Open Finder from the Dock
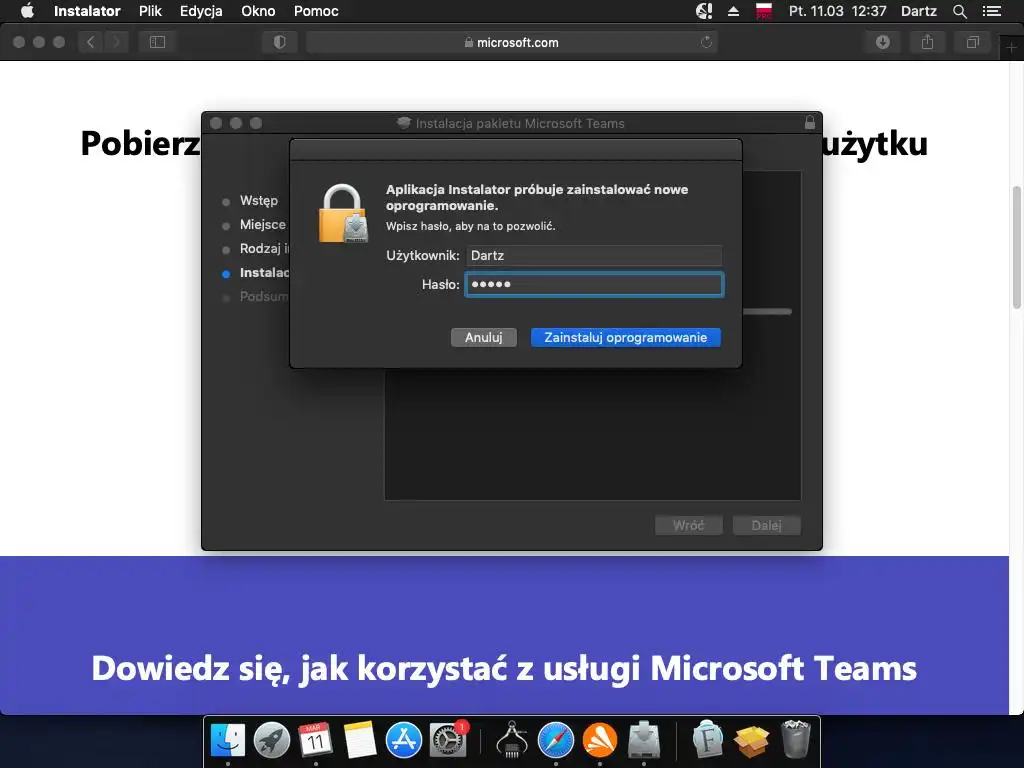The height and width of the screenshot is (768, 1024). [x=228, y=740]
